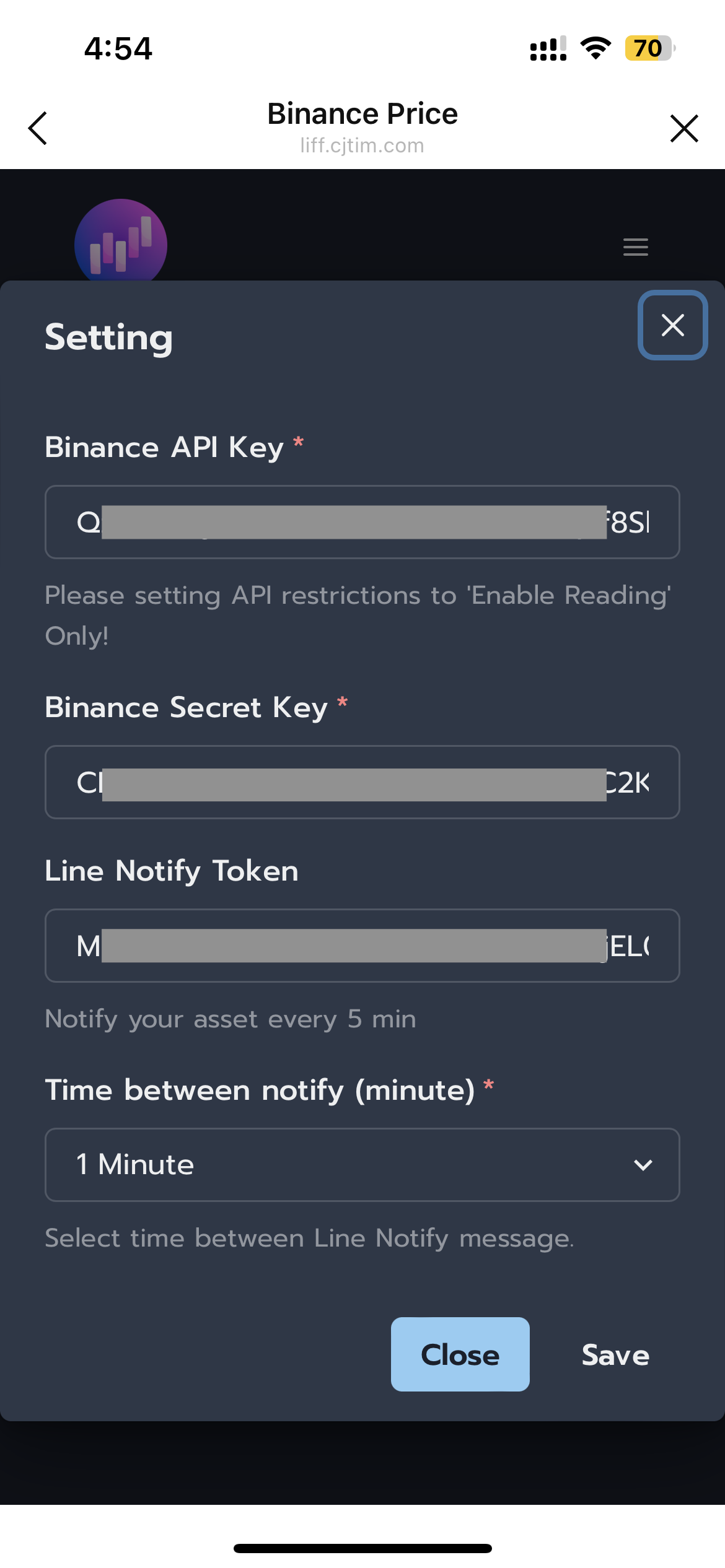Focus the Binance API Key field
The height and width of the screenshot is (1568, 725).
362,522
